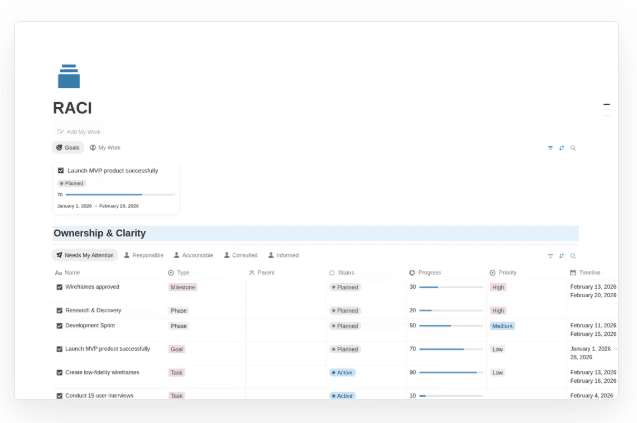This screenshot has width=637, height=423.
Task: Select the Responsible tab
Action: coord(143,255)
